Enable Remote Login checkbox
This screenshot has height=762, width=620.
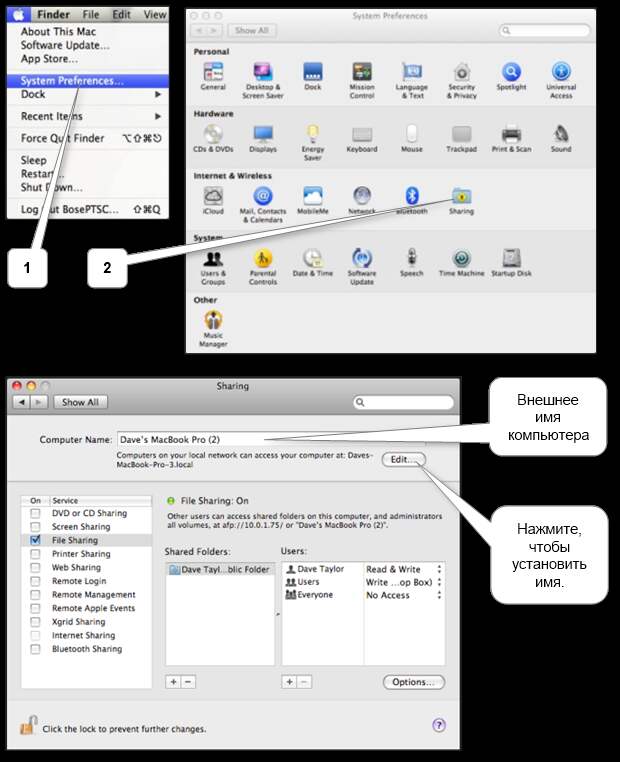coord(35,581)
